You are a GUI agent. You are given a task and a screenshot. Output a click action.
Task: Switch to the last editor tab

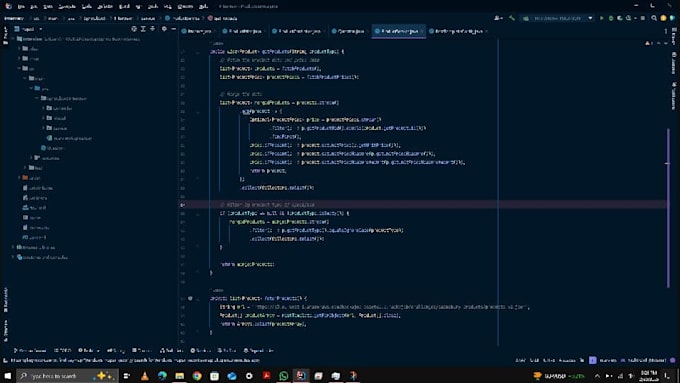pyautogui.click(x=458, y=31)
